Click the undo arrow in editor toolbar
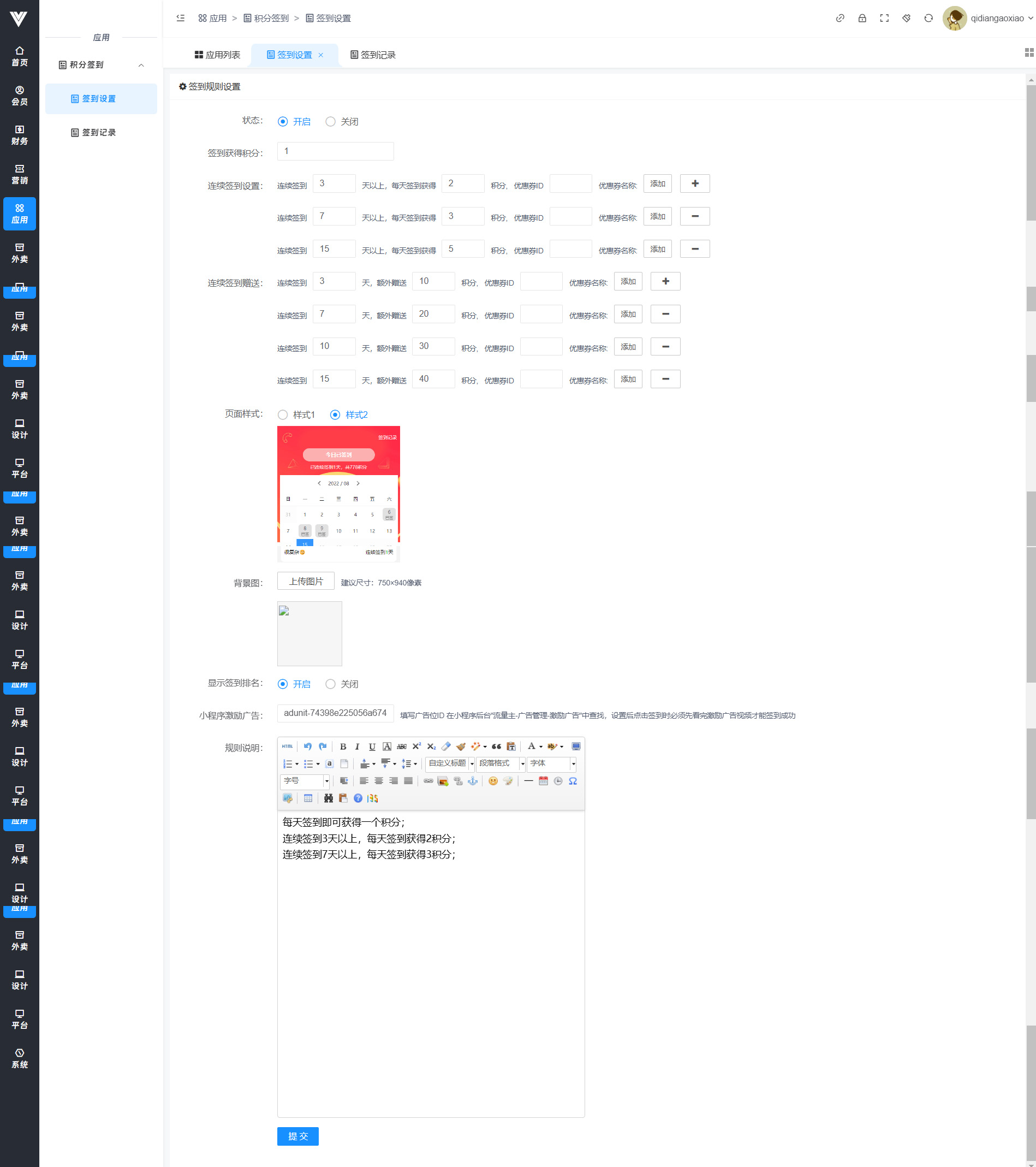 pyautogui.click(x=308, y=746)
